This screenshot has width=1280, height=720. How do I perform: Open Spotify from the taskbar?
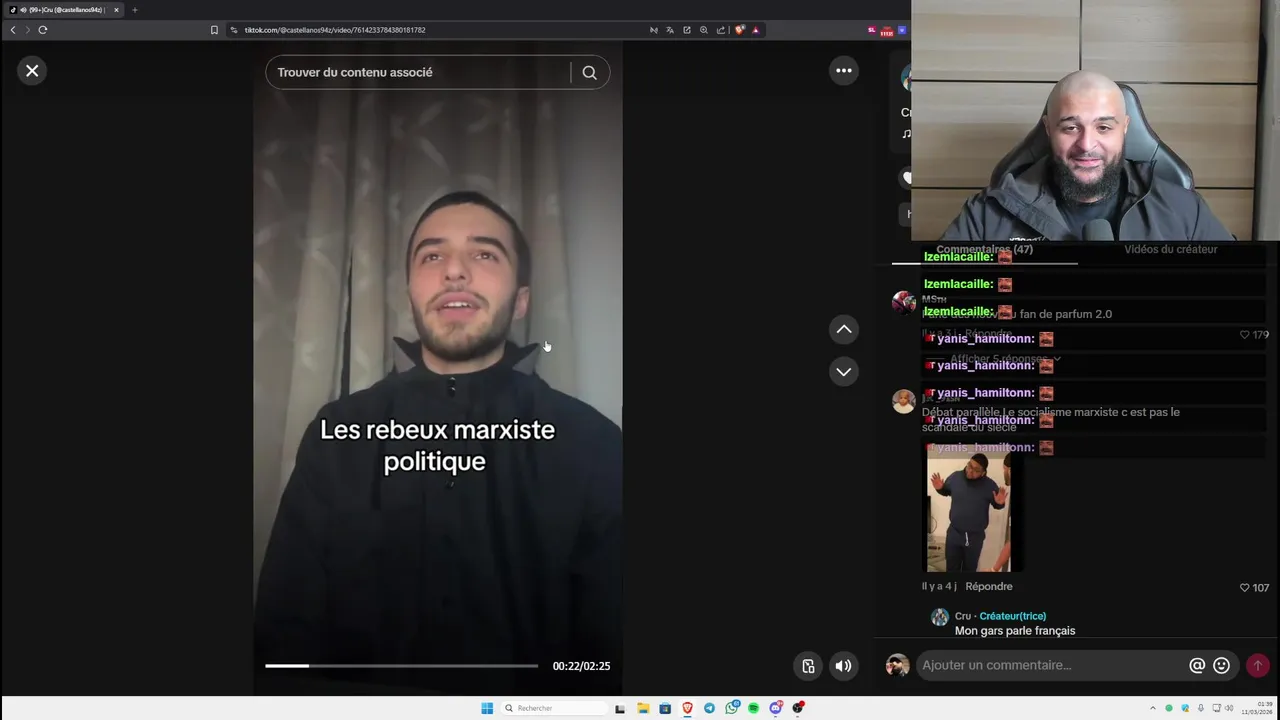[753, 708]
